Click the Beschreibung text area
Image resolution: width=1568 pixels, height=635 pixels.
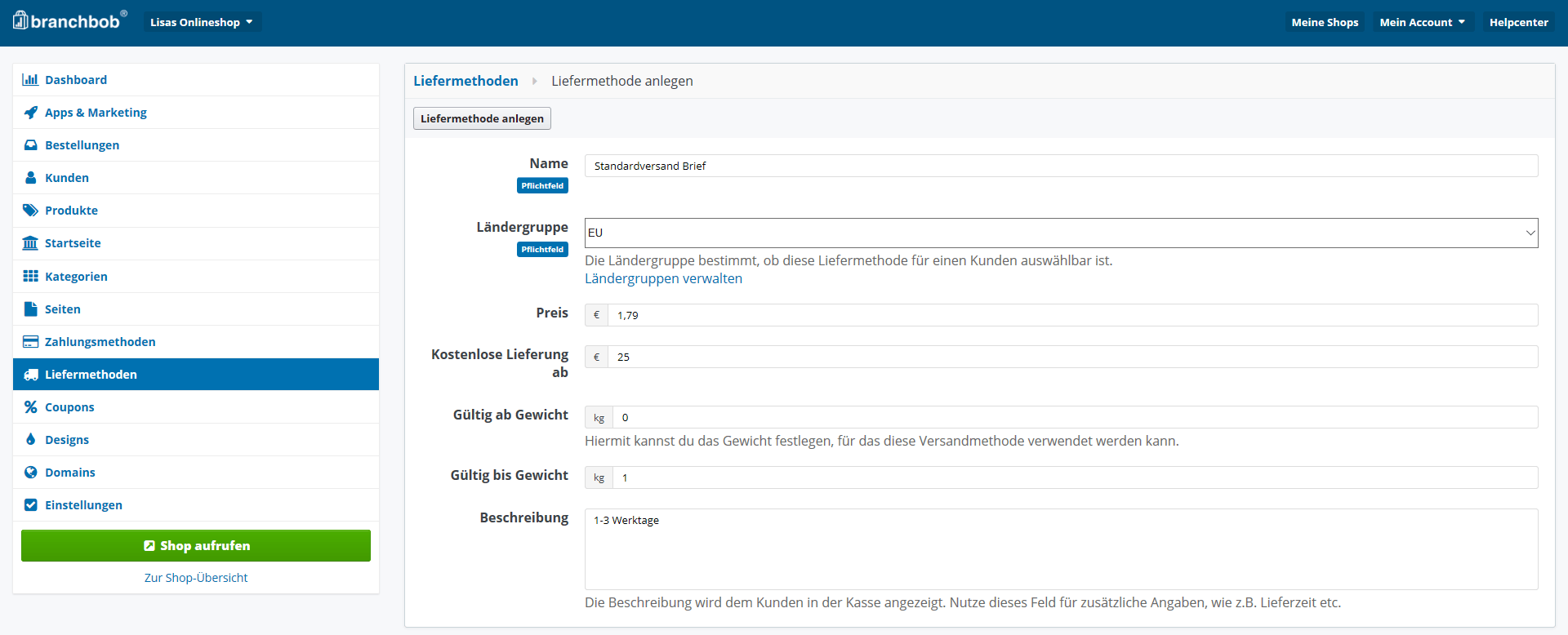(x=1061, y=549)
